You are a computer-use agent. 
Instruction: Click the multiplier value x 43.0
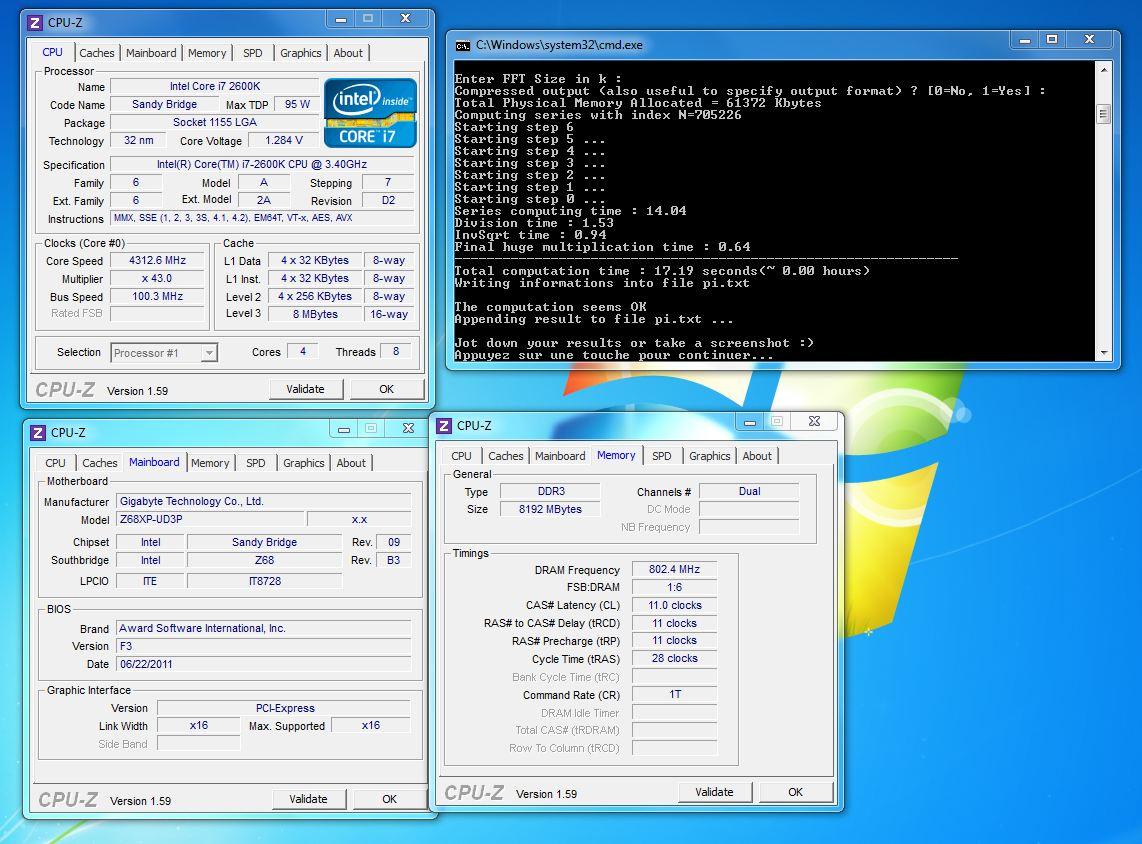point(157,279)
